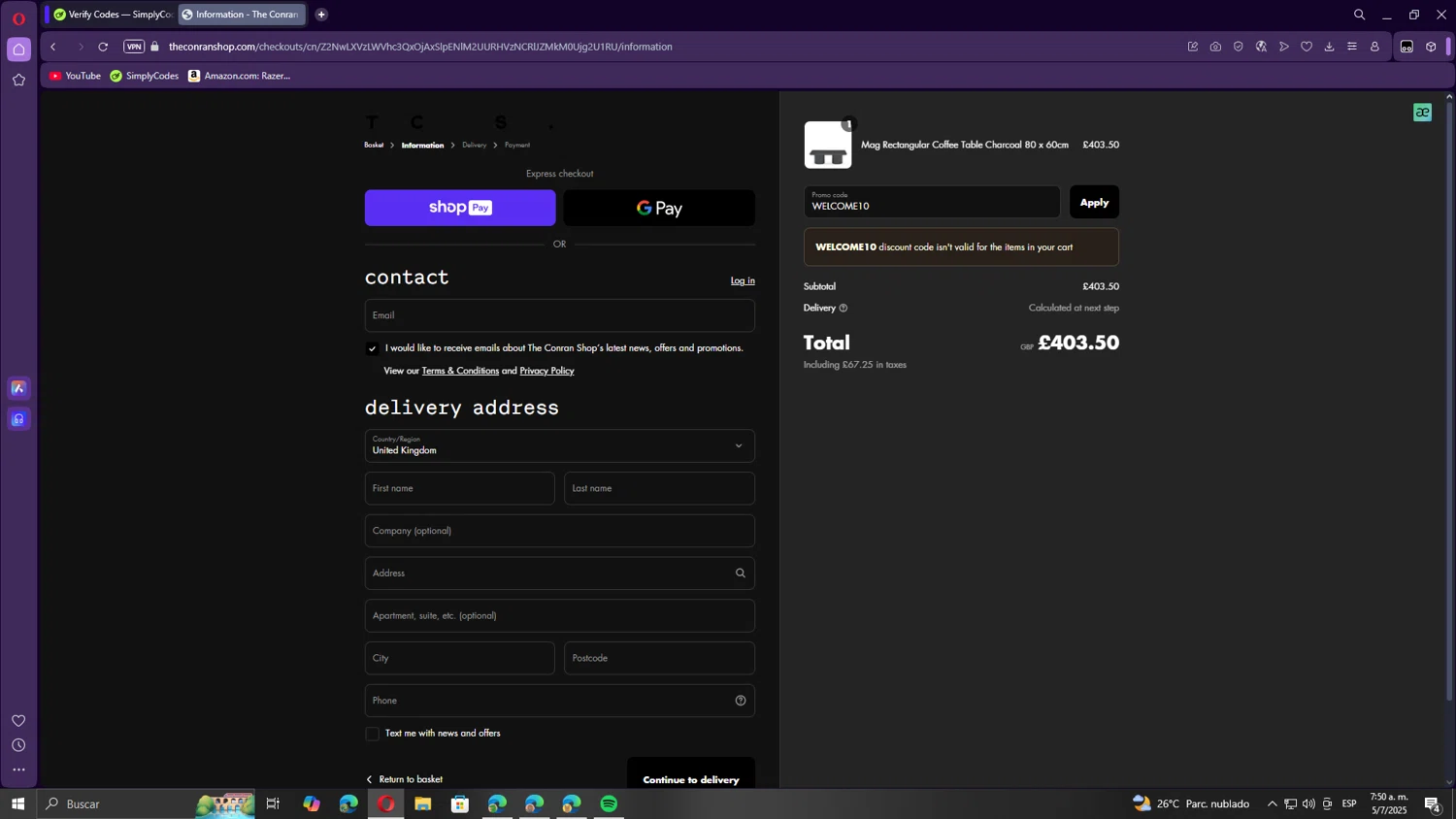Click the Promo code WELCOME10 field
Screen dimensions: 1456x819
[932, 202]
